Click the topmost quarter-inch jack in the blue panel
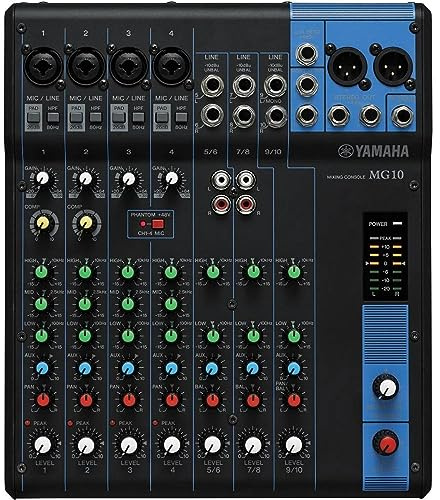Viewport: 440px width, 500px height. (306, 55)
